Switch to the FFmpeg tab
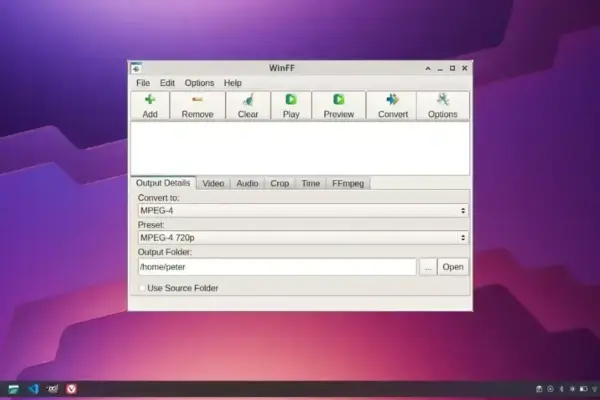 coord(348,183)
